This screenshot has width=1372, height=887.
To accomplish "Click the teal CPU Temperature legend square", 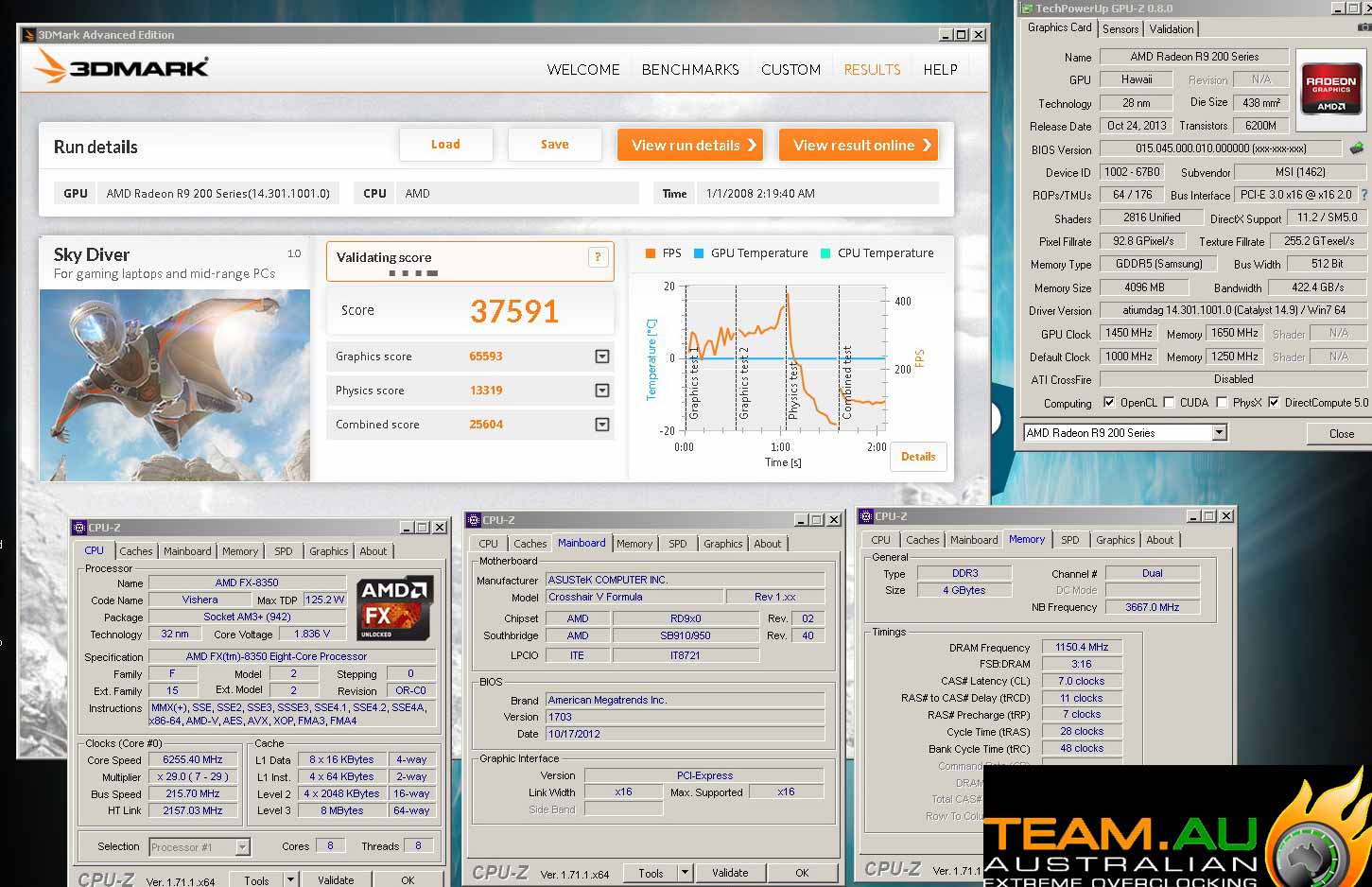I will coord(825,253).
